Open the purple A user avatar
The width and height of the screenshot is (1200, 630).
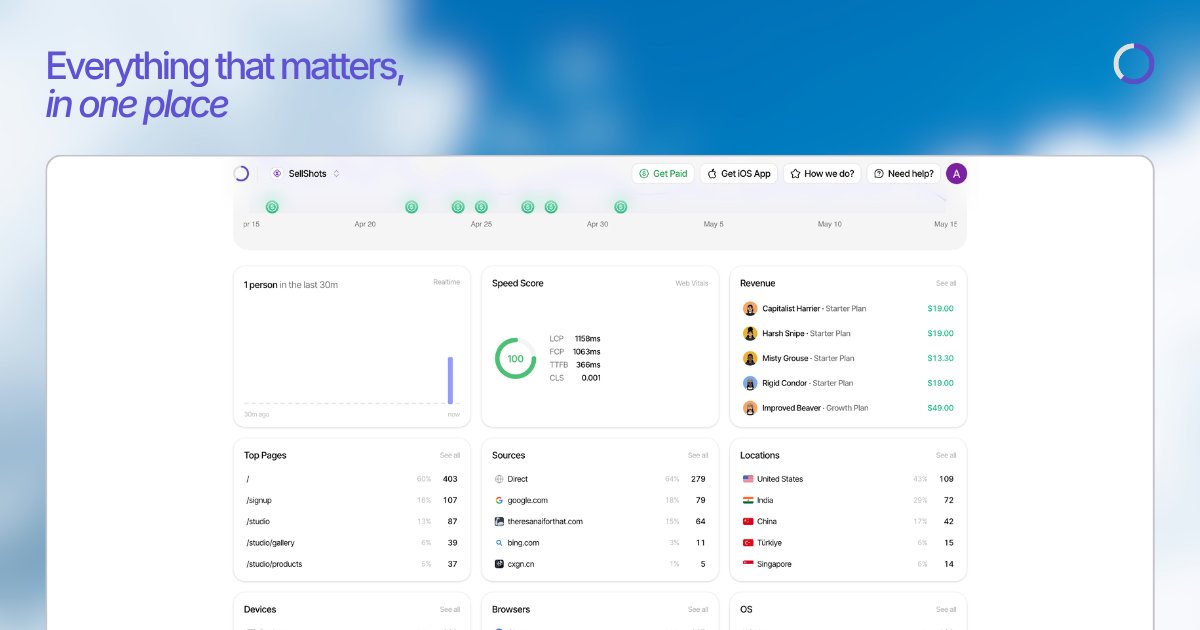click(x=957, y=173)
